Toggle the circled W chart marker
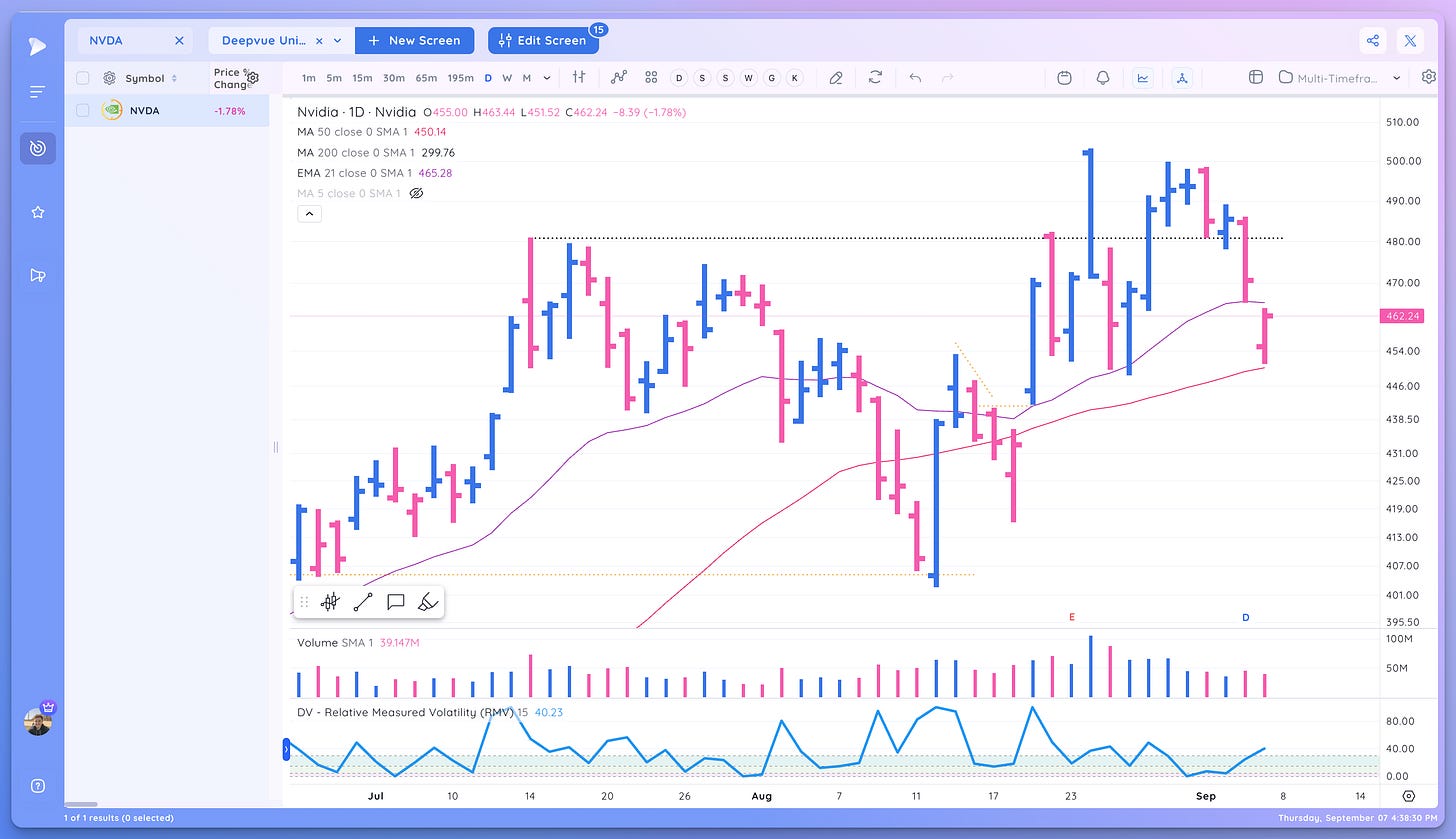This screenshot has width=1456, height=839. (x=748, y=78)
